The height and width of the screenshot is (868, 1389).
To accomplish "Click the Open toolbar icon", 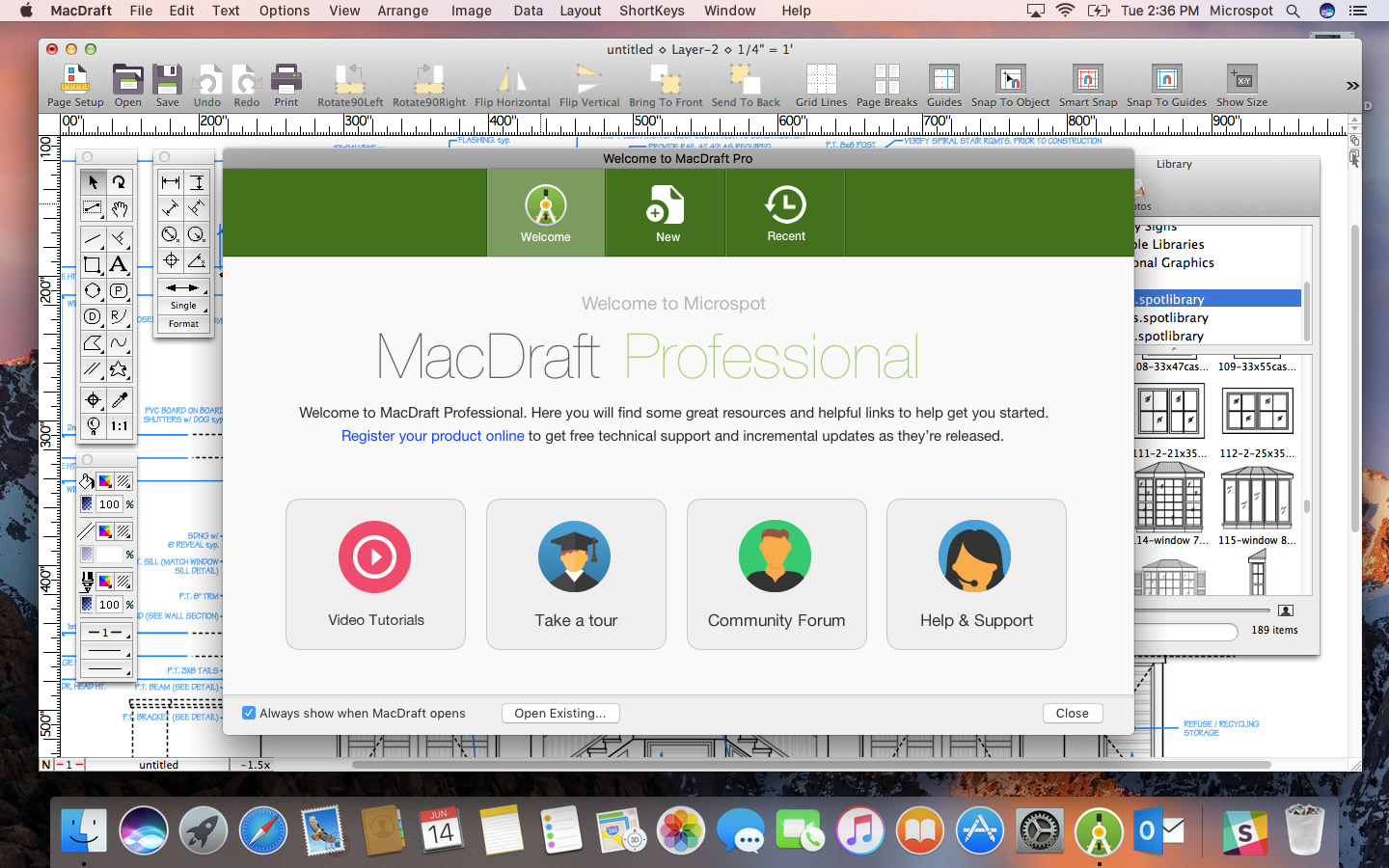I will pyautogui.click(x=127, y=86).
